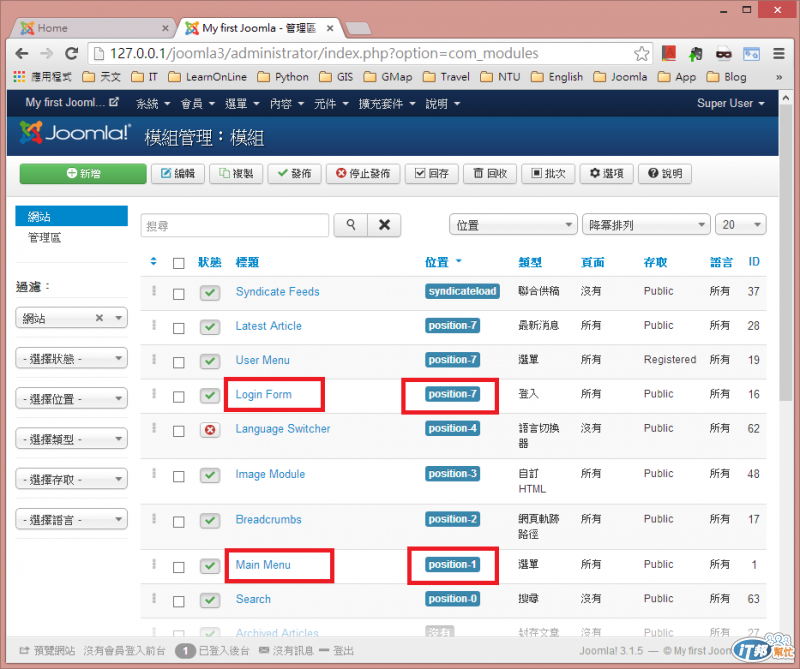
Task: Open the 選擇狀態 filter dropdown
Action: click(x=71, y=358)
